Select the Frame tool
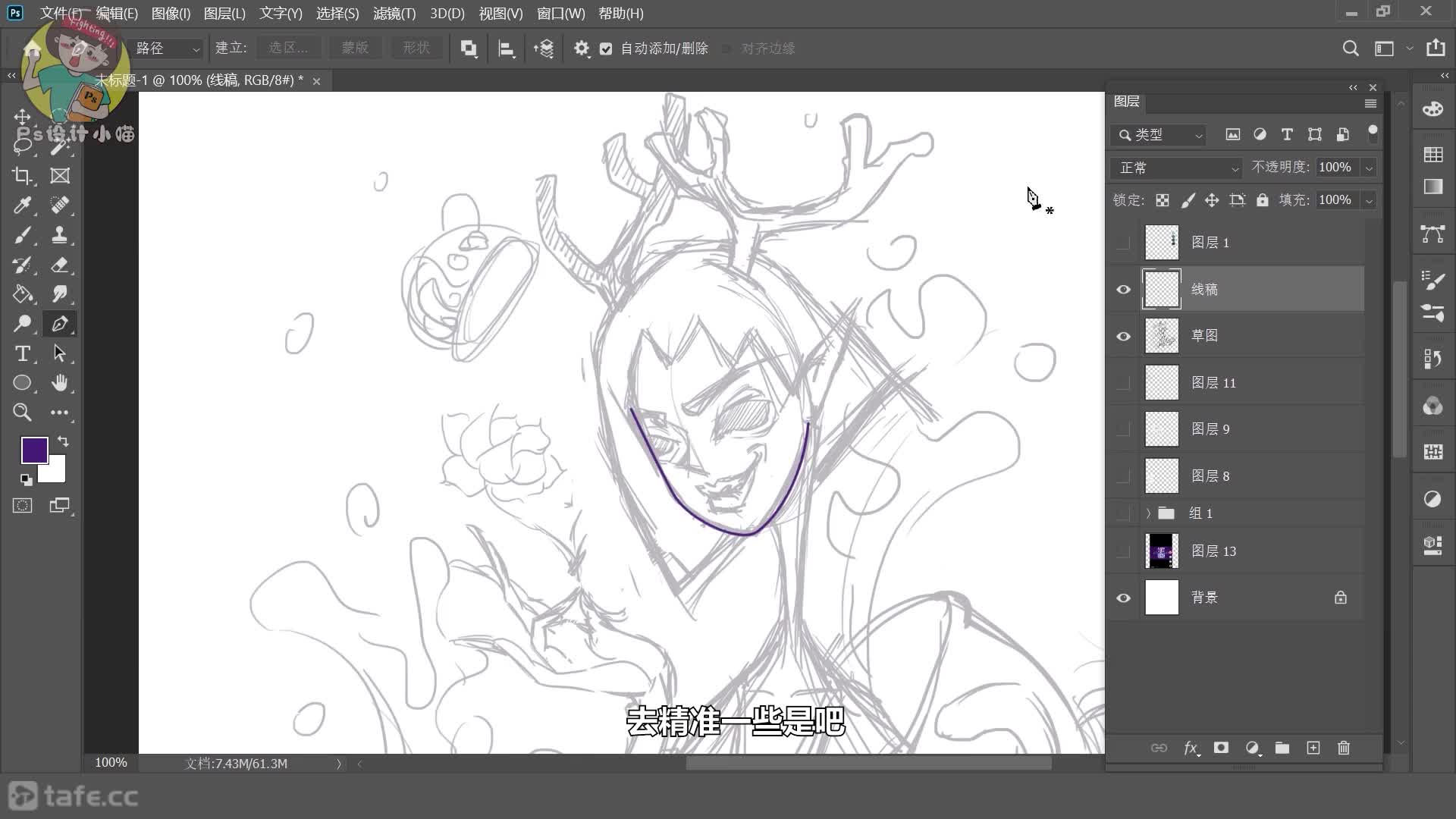1456x819 pixels. tap(59, 176)
